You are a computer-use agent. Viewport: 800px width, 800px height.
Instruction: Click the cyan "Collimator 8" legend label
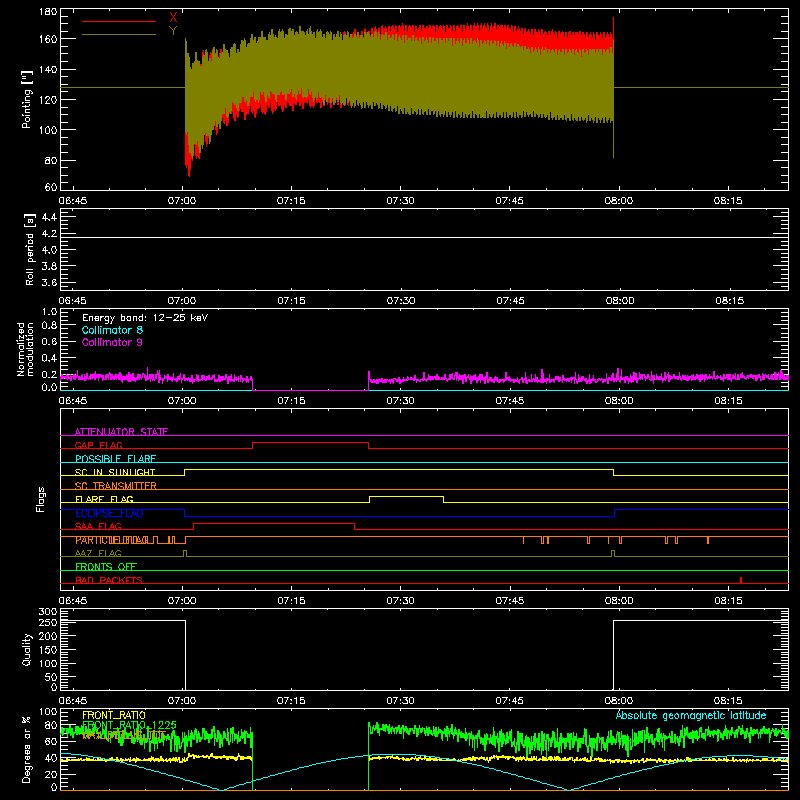(x=112, y=330)
